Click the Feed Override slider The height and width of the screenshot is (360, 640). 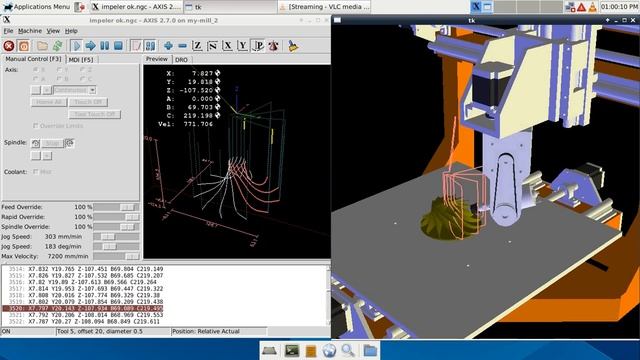(116, 207)
